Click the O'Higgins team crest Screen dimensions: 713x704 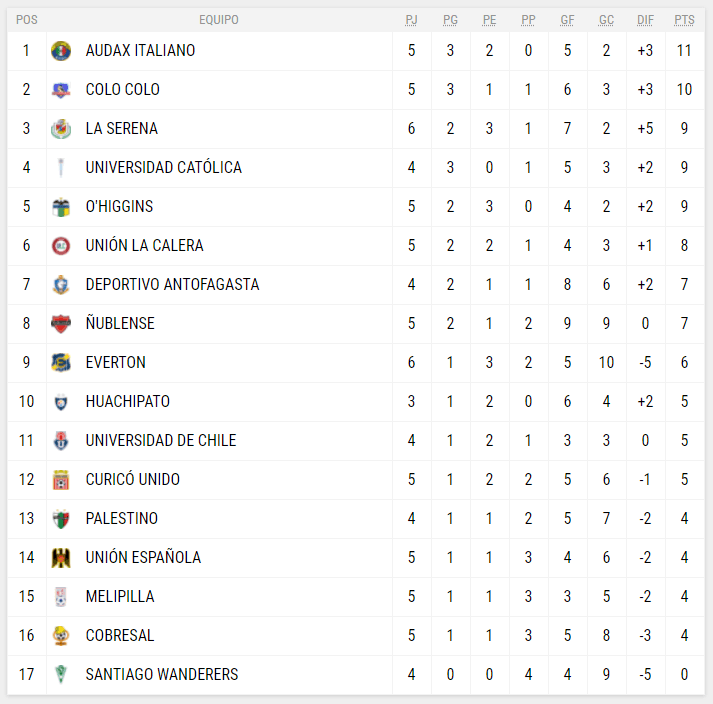[x=61, y=206]
